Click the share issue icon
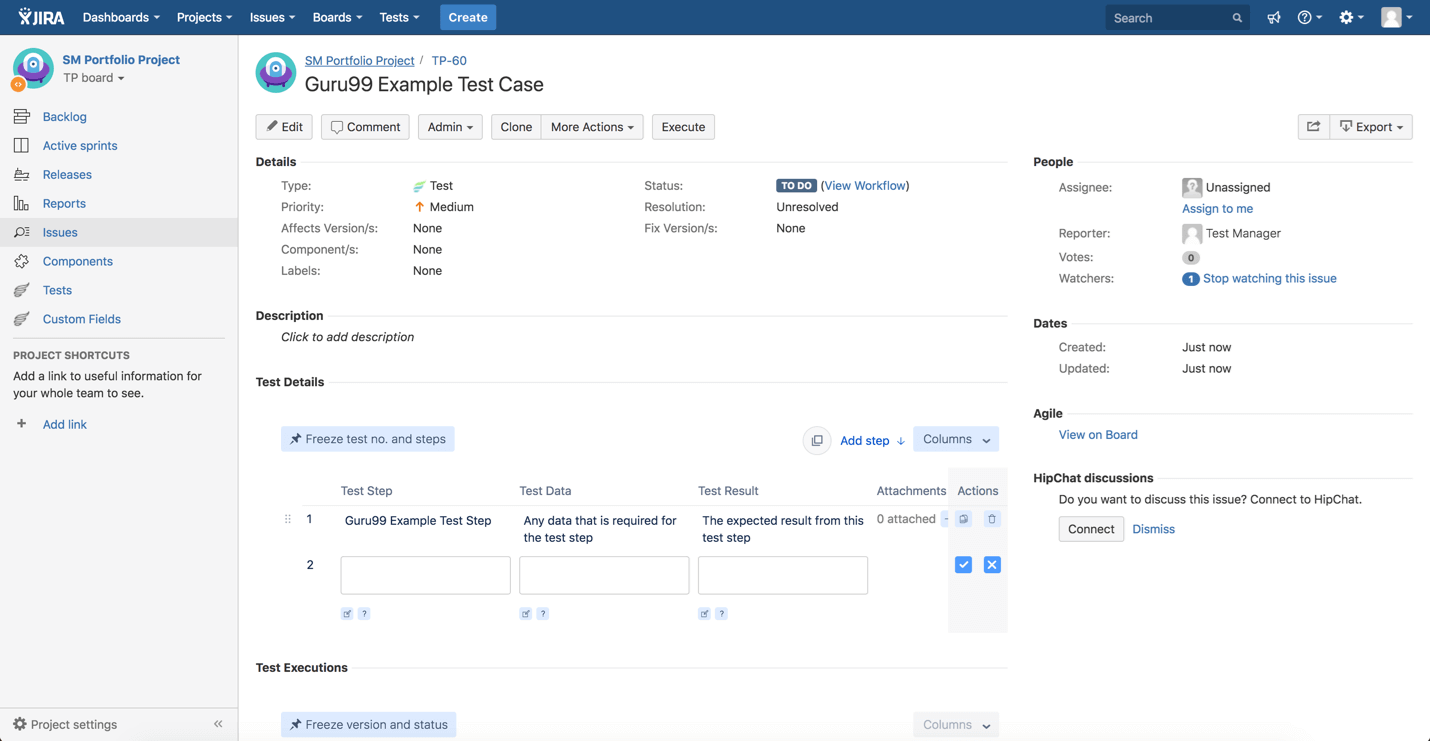1430x741 pixels. [x=1313, y=127]
